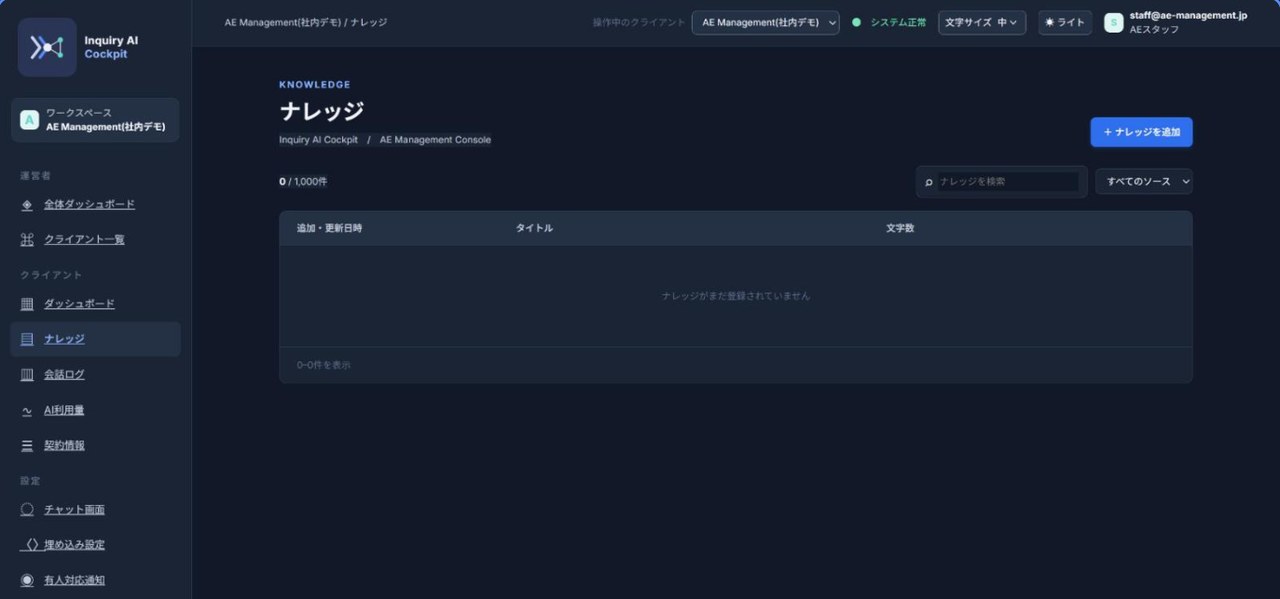Open the 契約情報 page
This screenshot has width=1280, height=599.
coord(95,446)
